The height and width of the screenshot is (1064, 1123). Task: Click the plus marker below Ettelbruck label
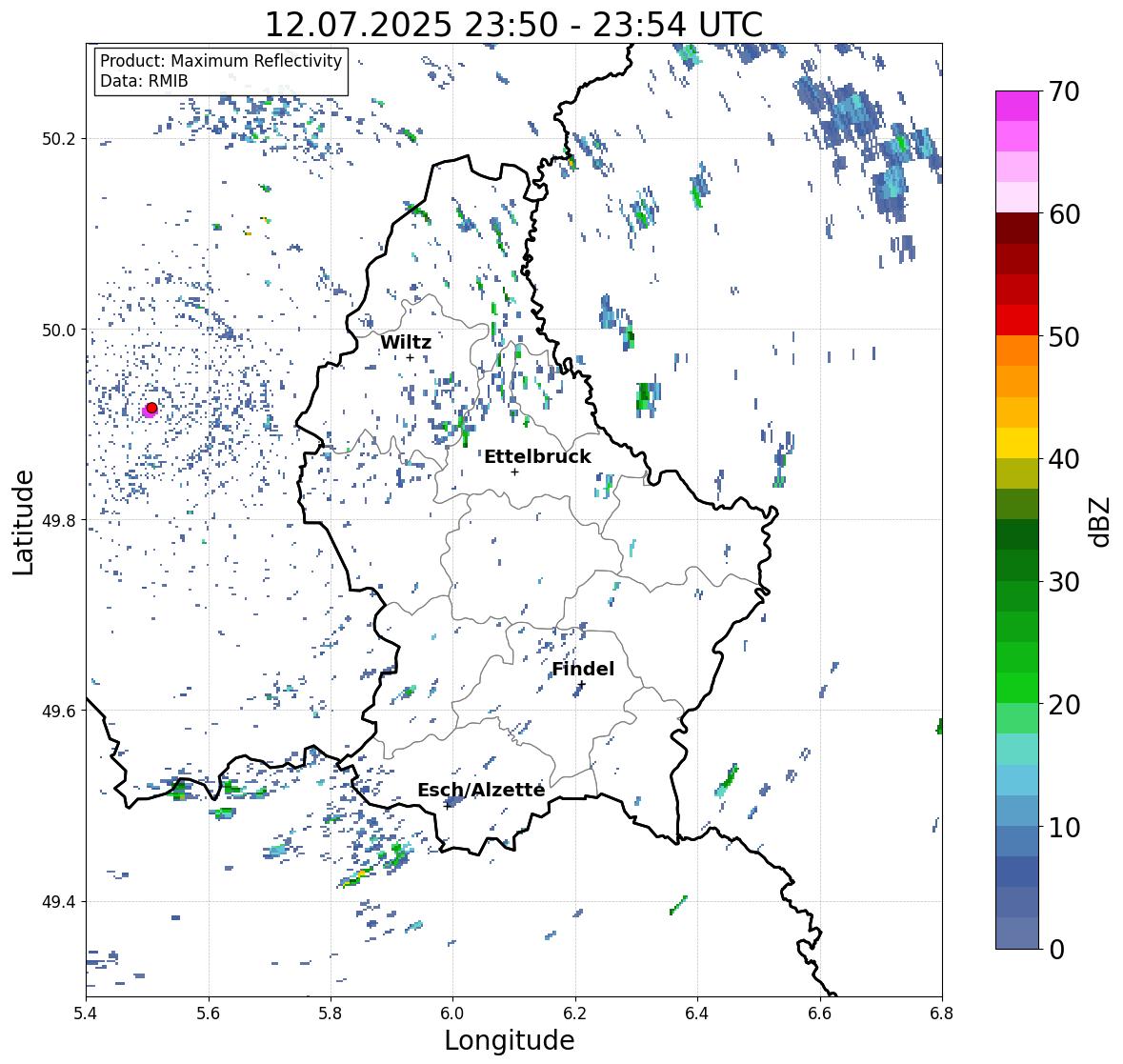514,472
